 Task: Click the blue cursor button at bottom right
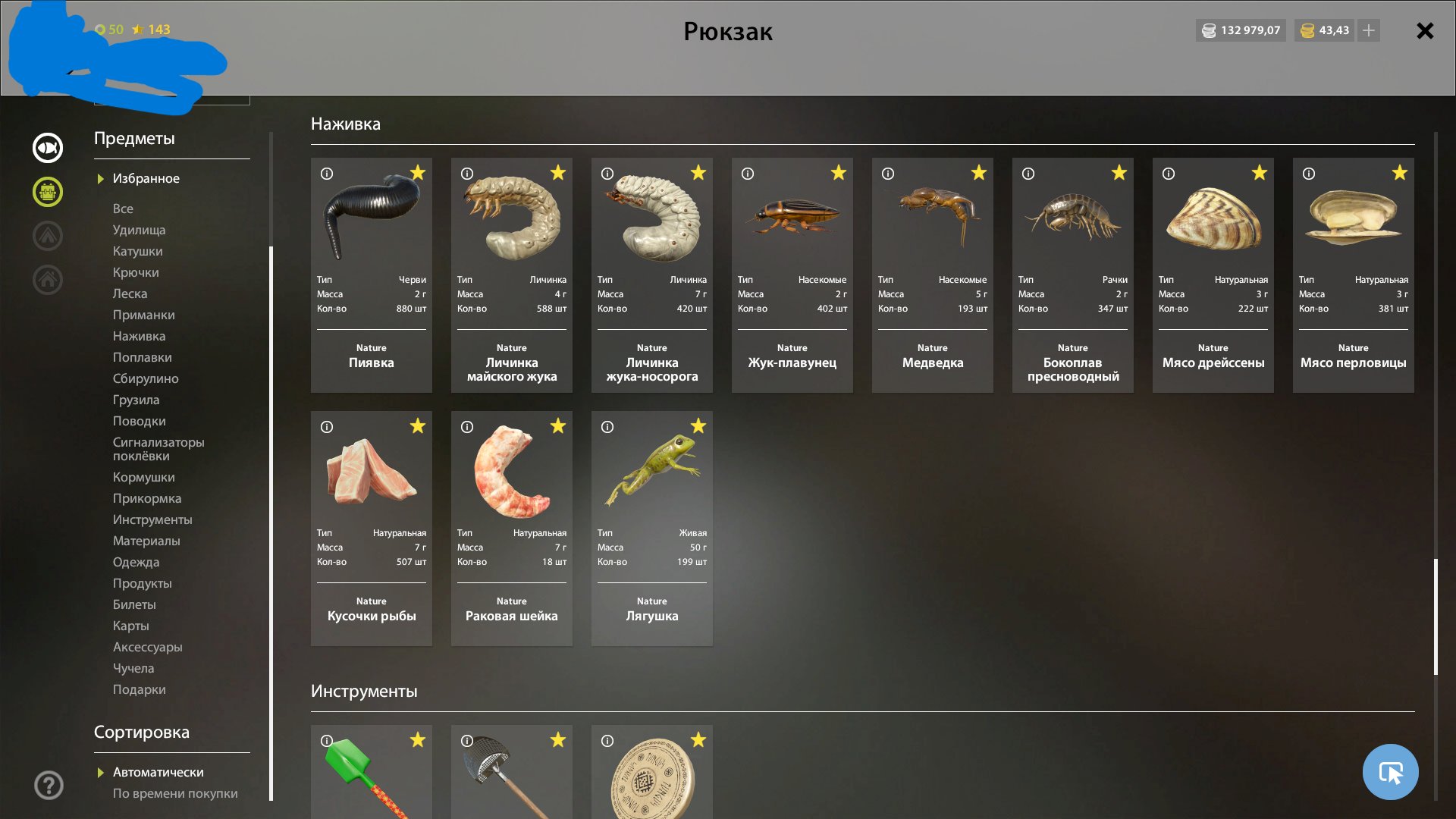coord(1390,772)
